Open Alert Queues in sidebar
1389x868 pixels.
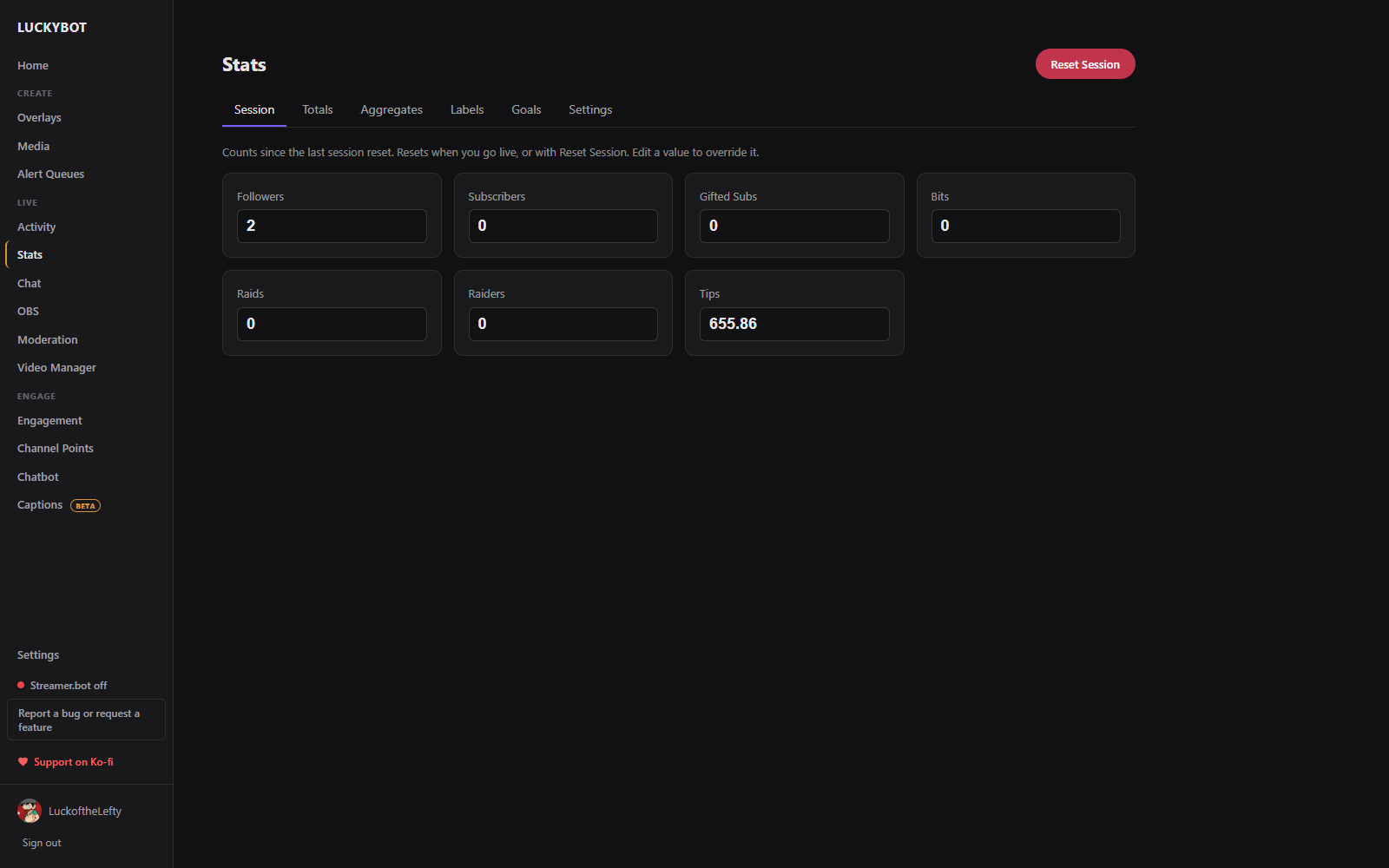pos(50,174)
